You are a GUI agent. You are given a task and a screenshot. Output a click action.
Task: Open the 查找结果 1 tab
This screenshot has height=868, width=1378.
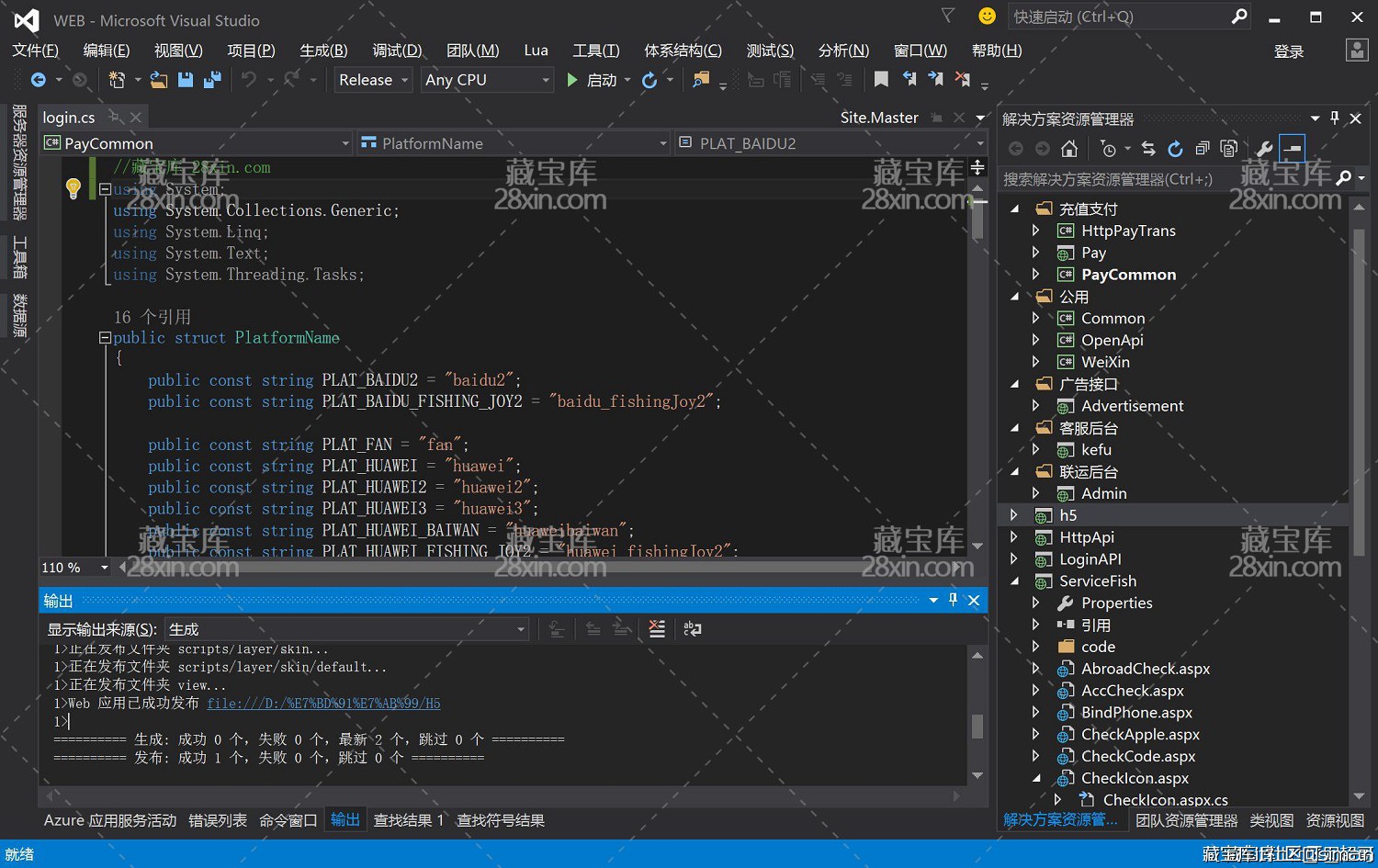pyautogui.click(x=409, y=820)
